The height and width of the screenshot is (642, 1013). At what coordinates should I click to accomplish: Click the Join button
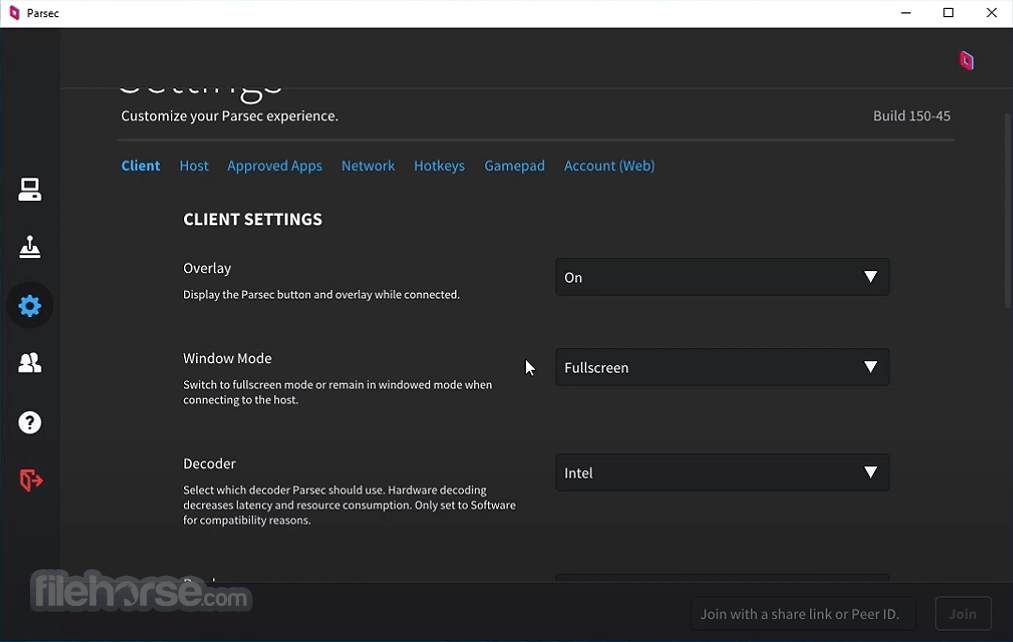click(x=963, y=614)
